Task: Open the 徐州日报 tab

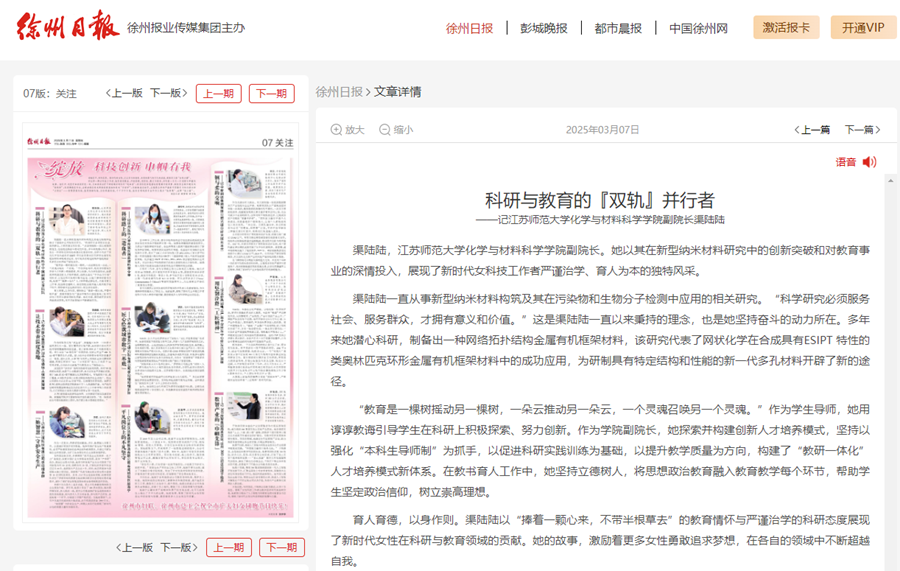Action: pyautogui.click(x=469, y=28)
